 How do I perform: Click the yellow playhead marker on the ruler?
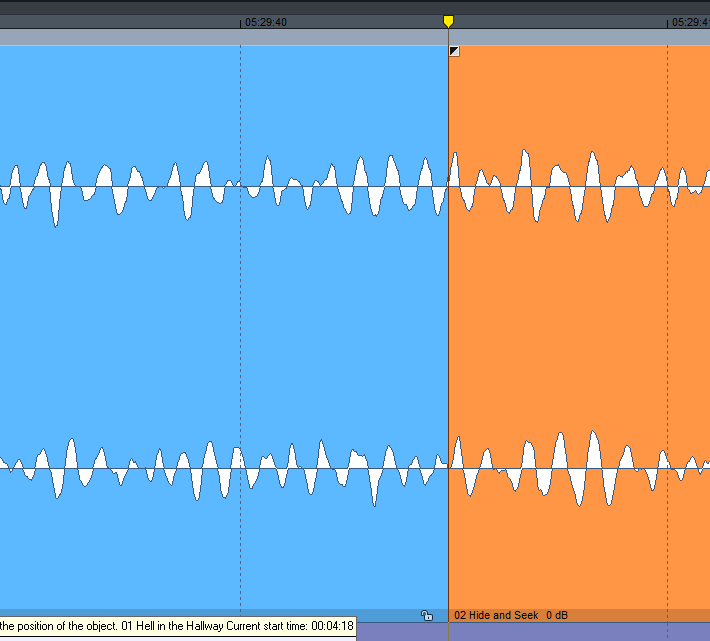(448, 21)
